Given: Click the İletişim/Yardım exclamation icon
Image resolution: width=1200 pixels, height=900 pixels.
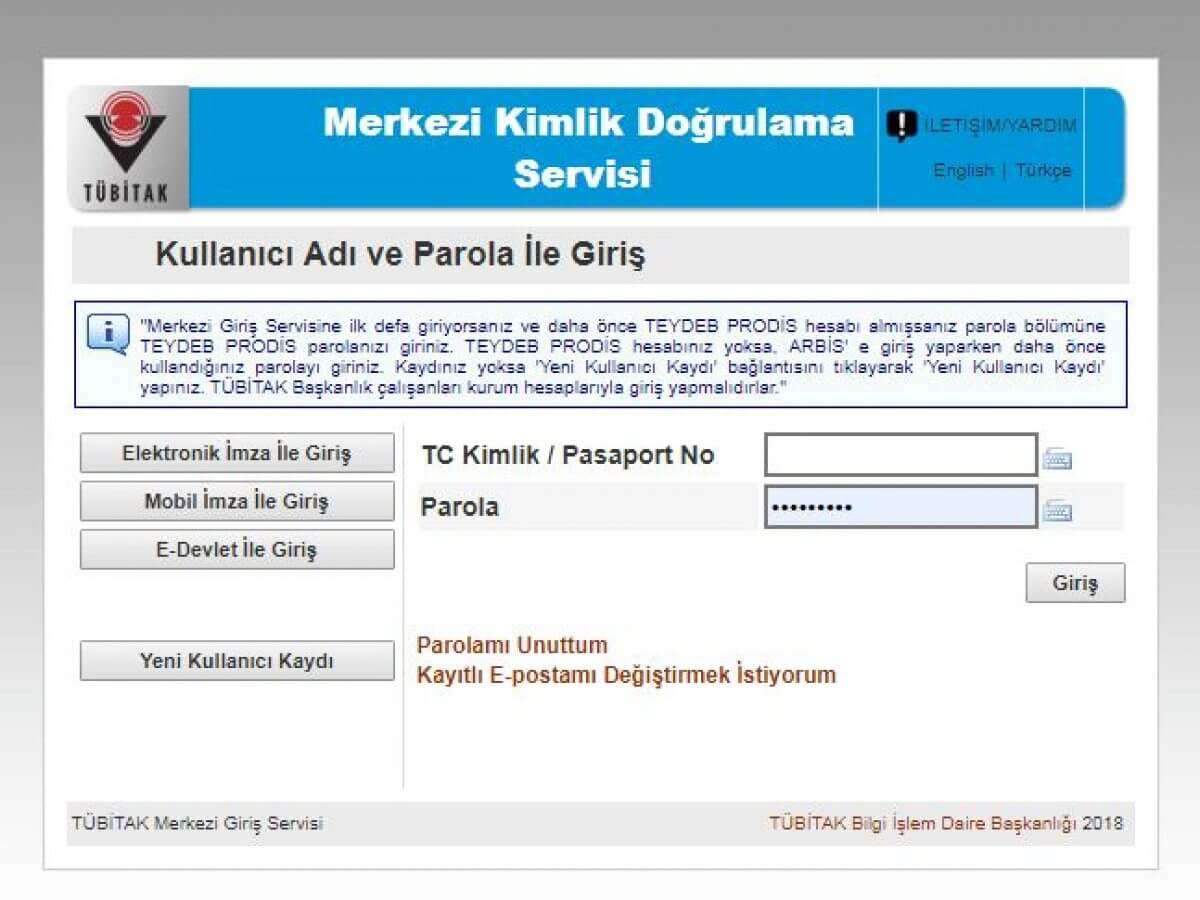Looking at the screenshot, I should (x=901, y=125).
